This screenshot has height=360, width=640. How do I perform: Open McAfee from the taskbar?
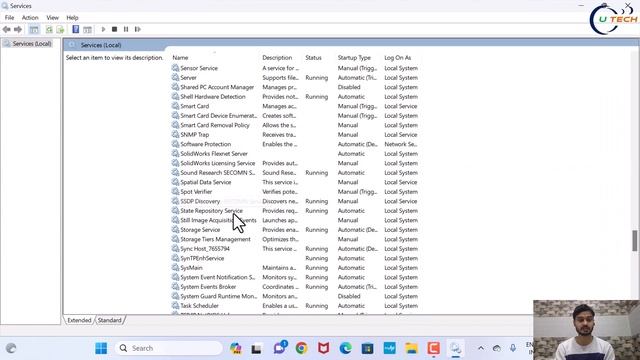324,348
